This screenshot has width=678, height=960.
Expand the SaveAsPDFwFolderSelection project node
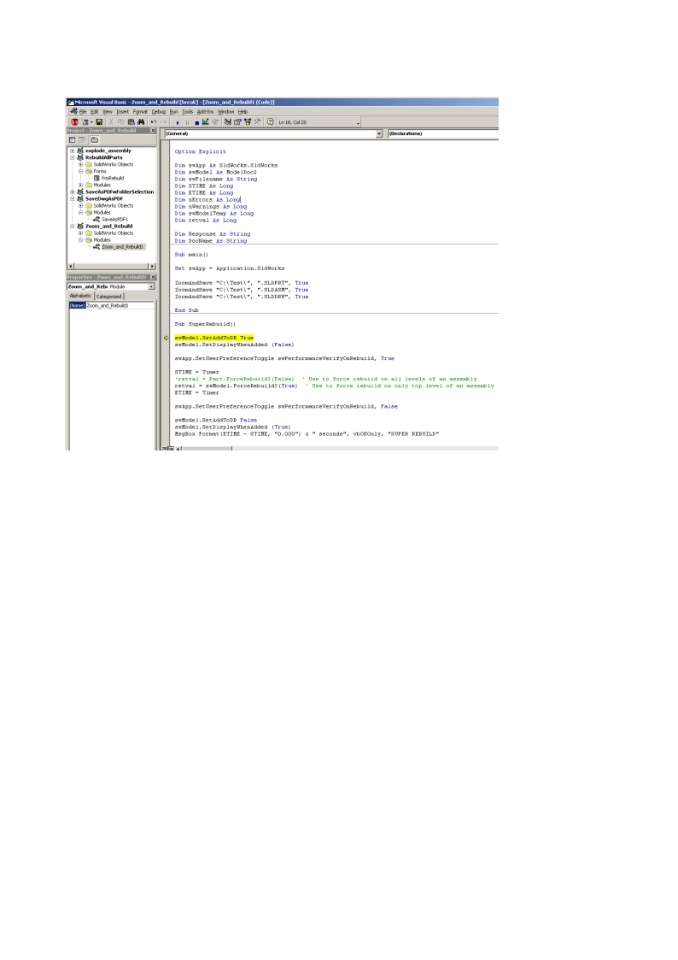72,192
